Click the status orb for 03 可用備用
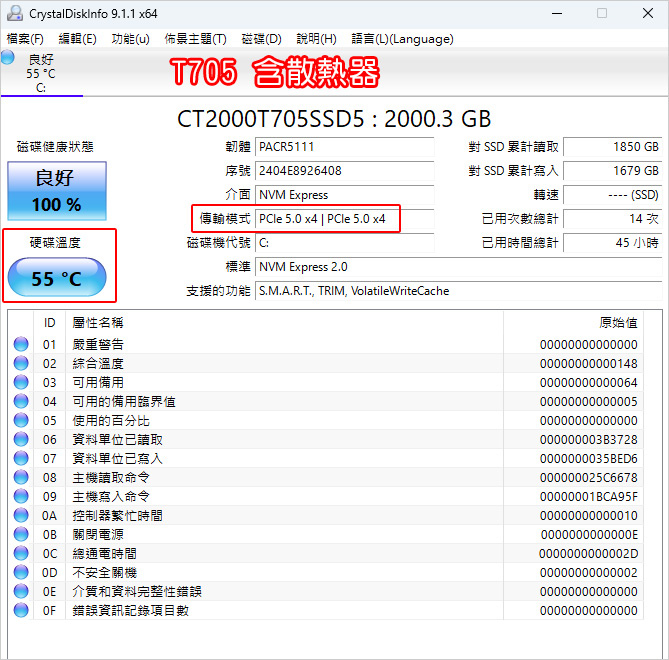669x660 pixels. click(x=21, y=382)
